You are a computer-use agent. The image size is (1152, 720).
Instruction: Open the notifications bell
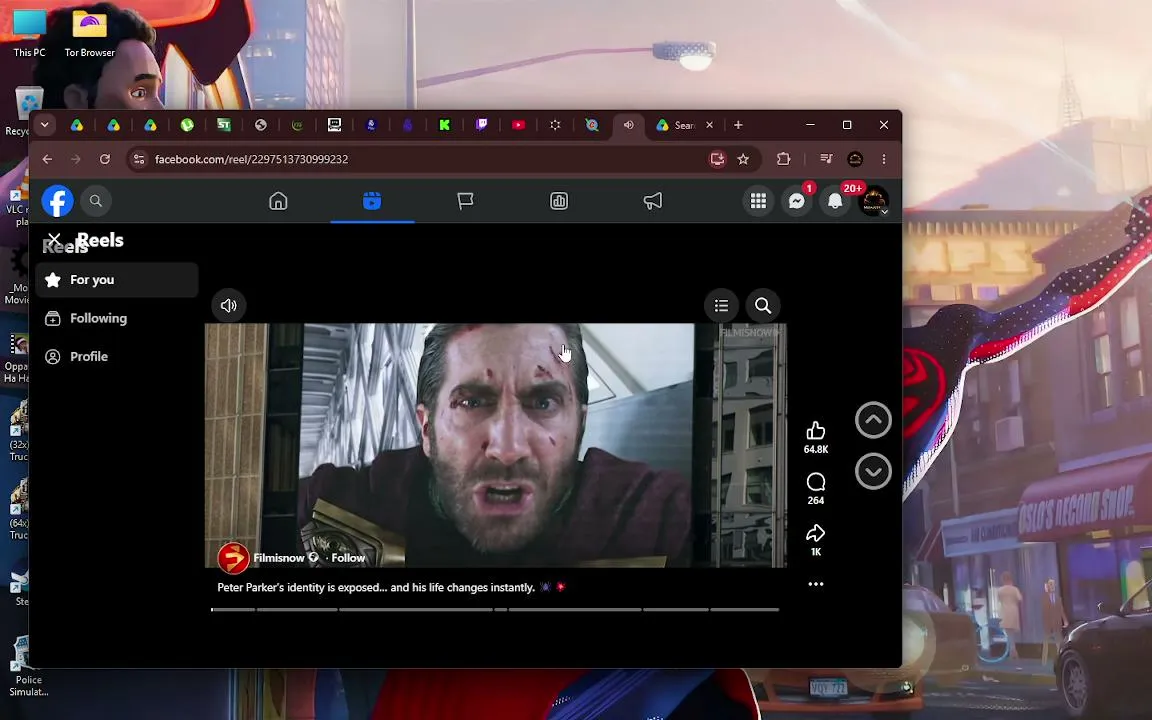[x=835, y=201]
